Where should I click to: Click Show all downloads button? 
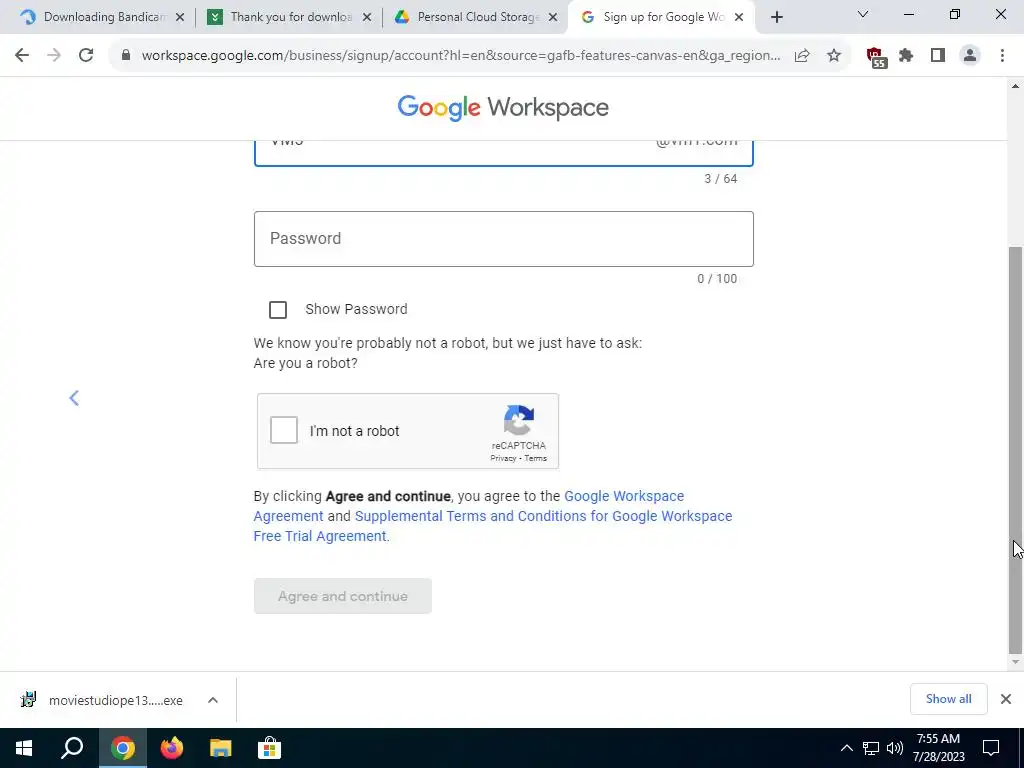pos(948,699)
